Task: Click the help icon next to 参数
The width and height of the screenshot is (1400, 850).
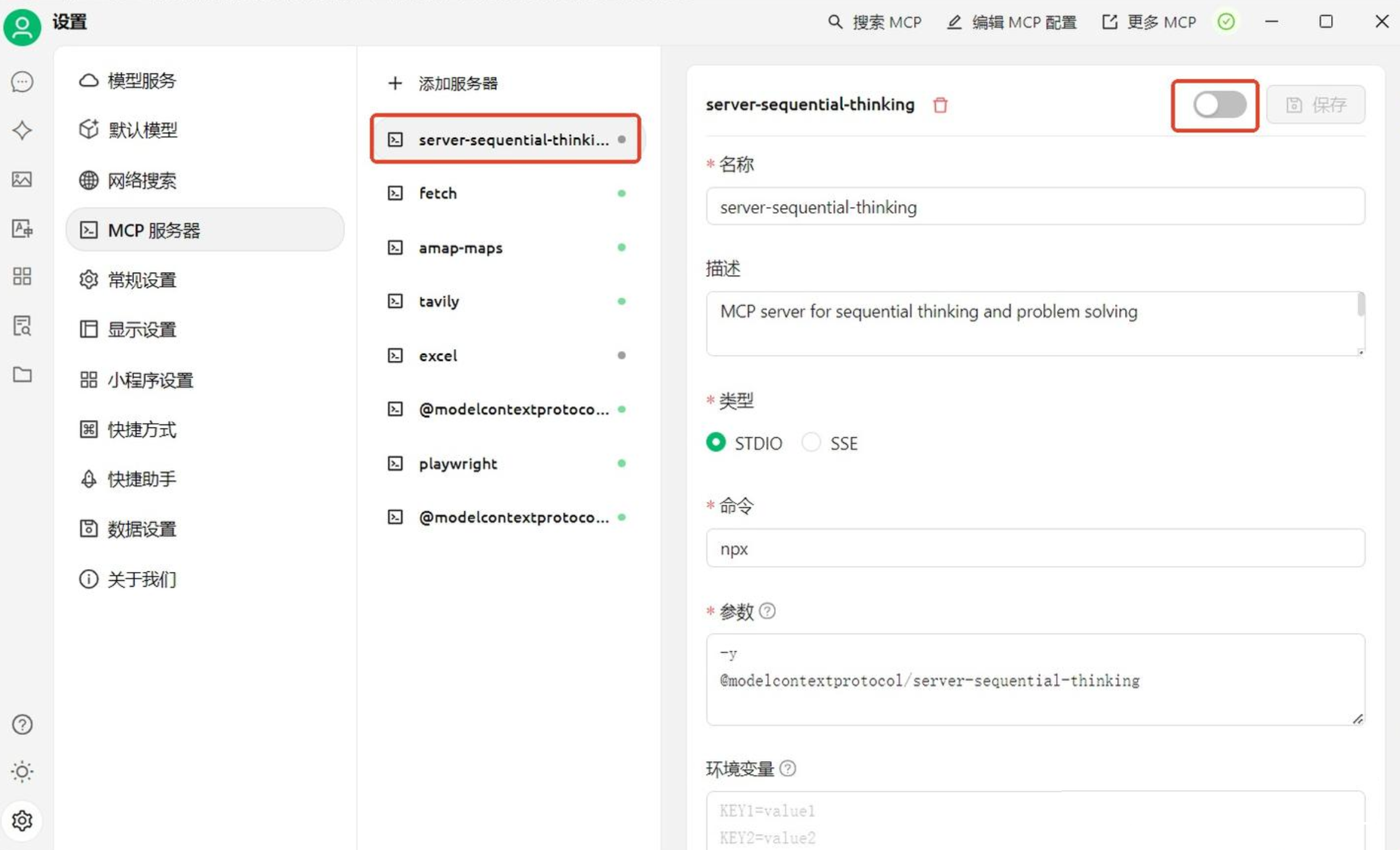Action: [x=767, y=611]
